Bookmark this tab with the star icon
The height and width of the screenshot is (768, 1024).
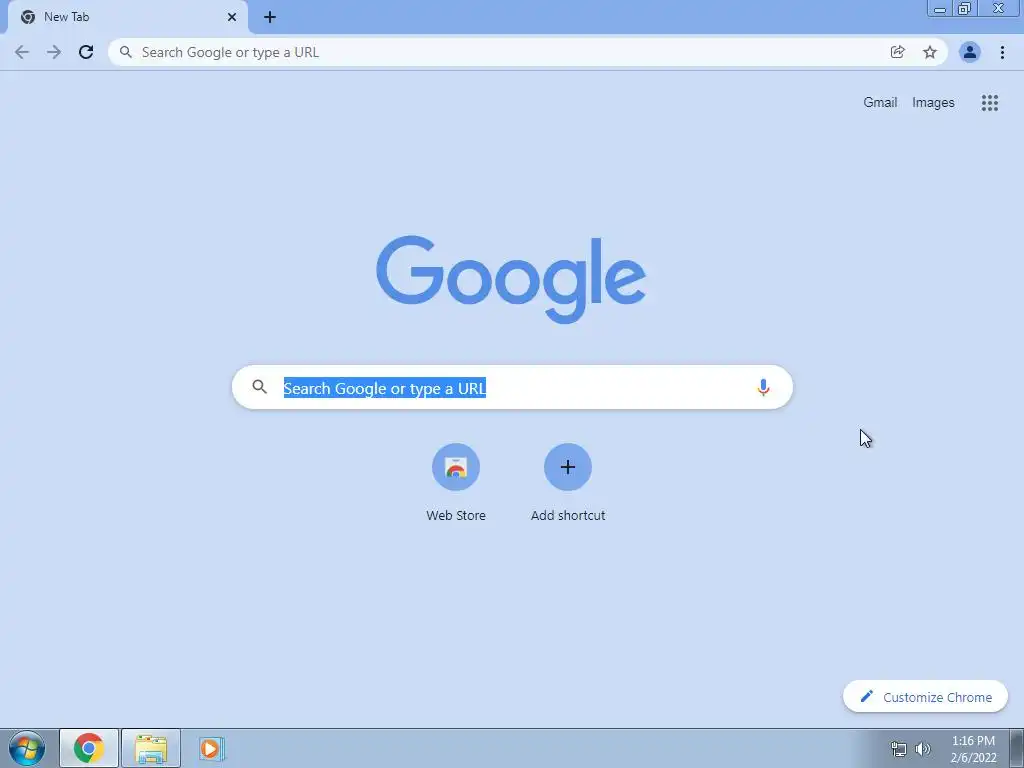coord(929,52)
